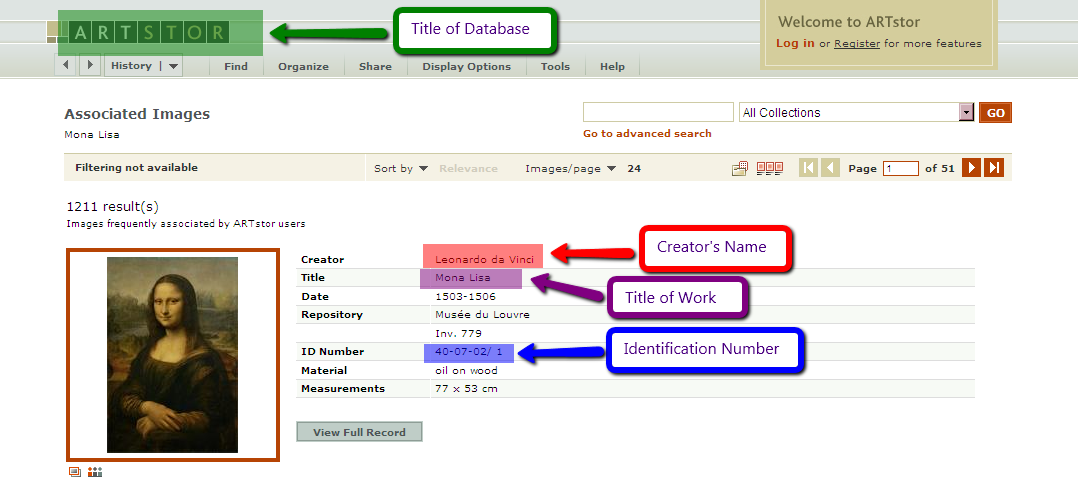Image resolution: width=1078 pixels, height=501 pixels.
Task: Jump to last page of results
Action: click(993, 168)
